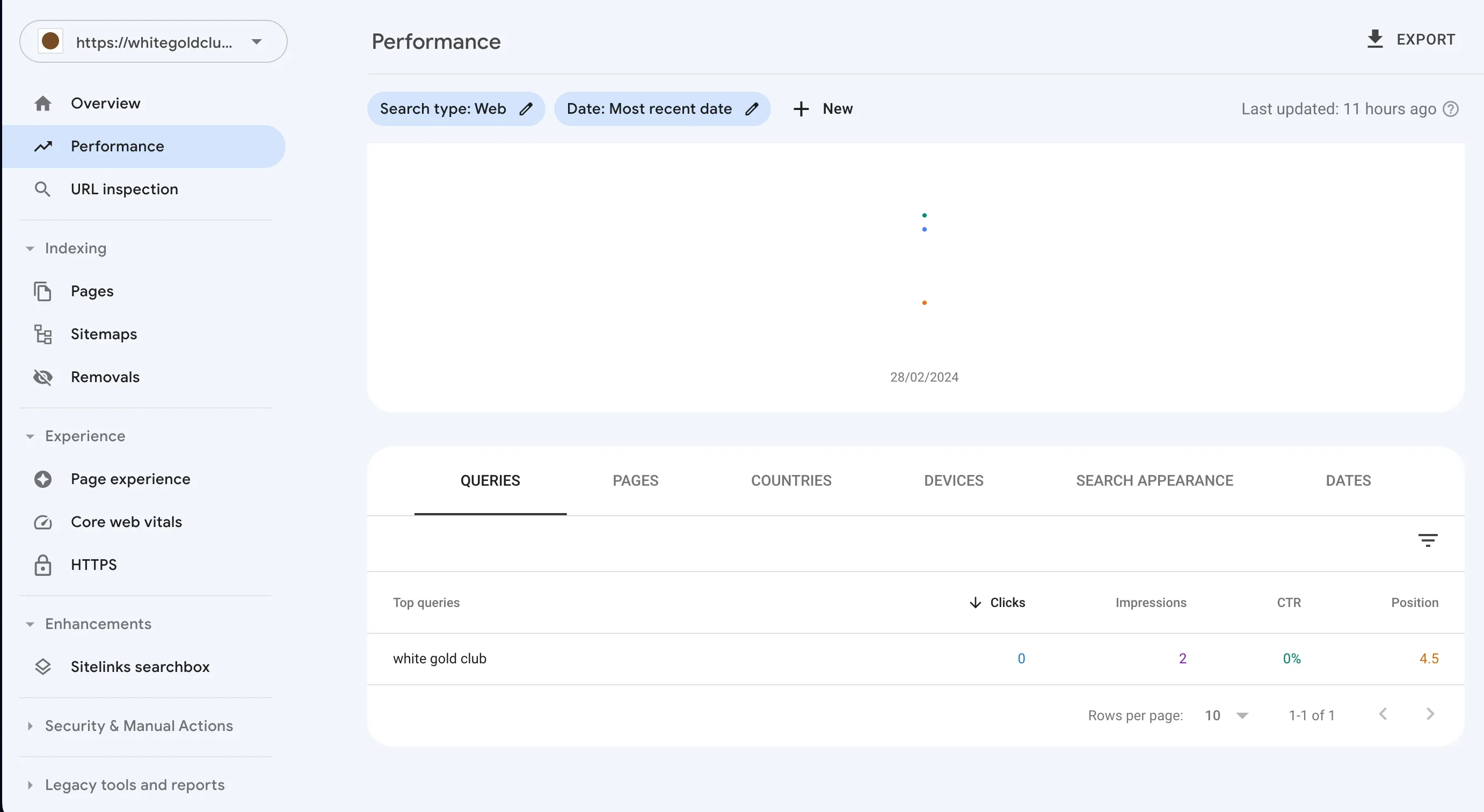Open Sitemaps report in sidebar
The width and height of the screenshot is (1484, 812).
144,334
